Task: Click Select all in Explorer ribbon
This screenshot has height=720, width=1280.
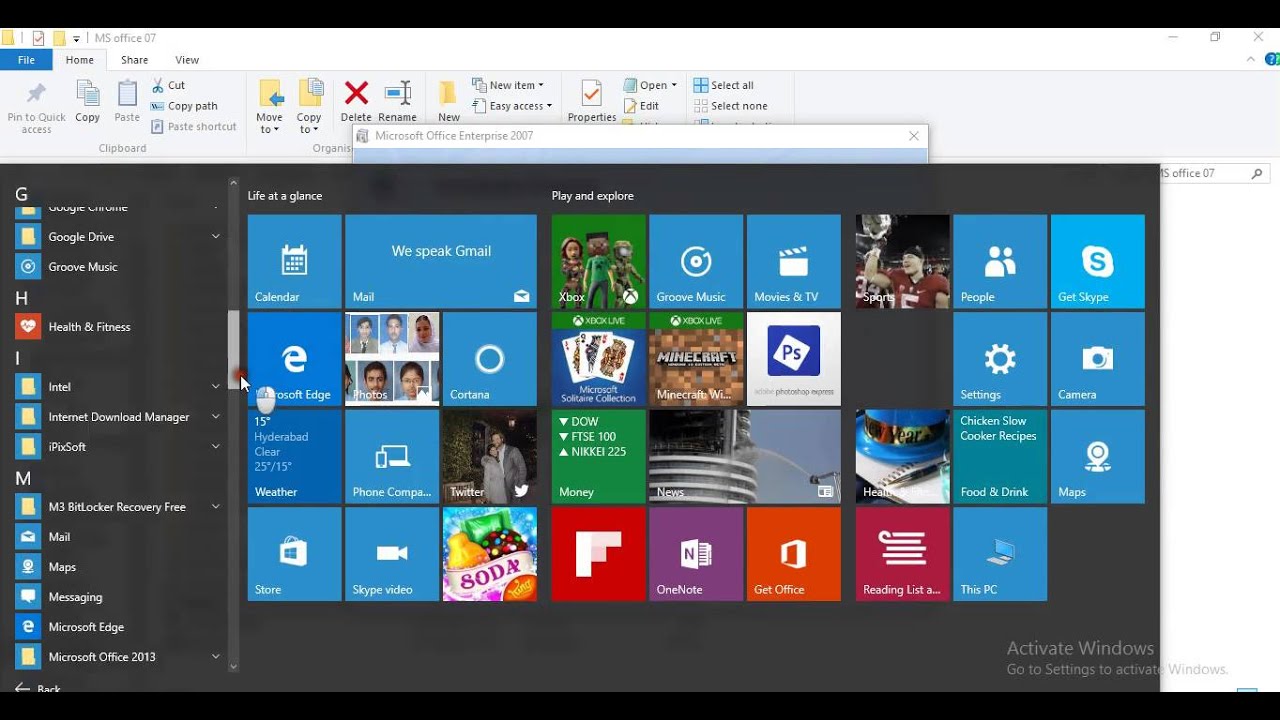Action: point(724,85)
